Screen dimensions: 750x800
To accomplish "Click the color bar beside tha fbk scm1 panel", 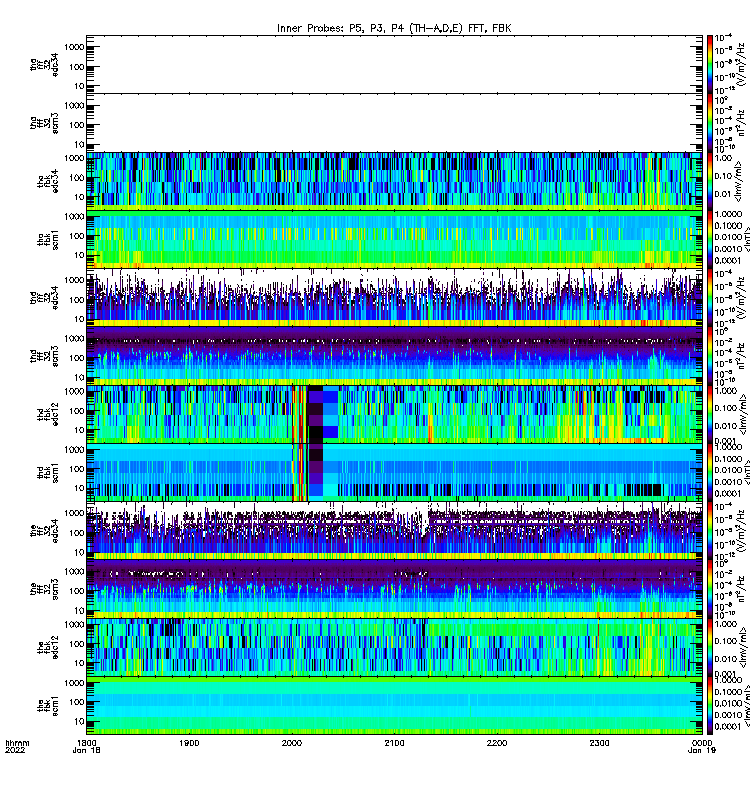I will coord(710,239).
